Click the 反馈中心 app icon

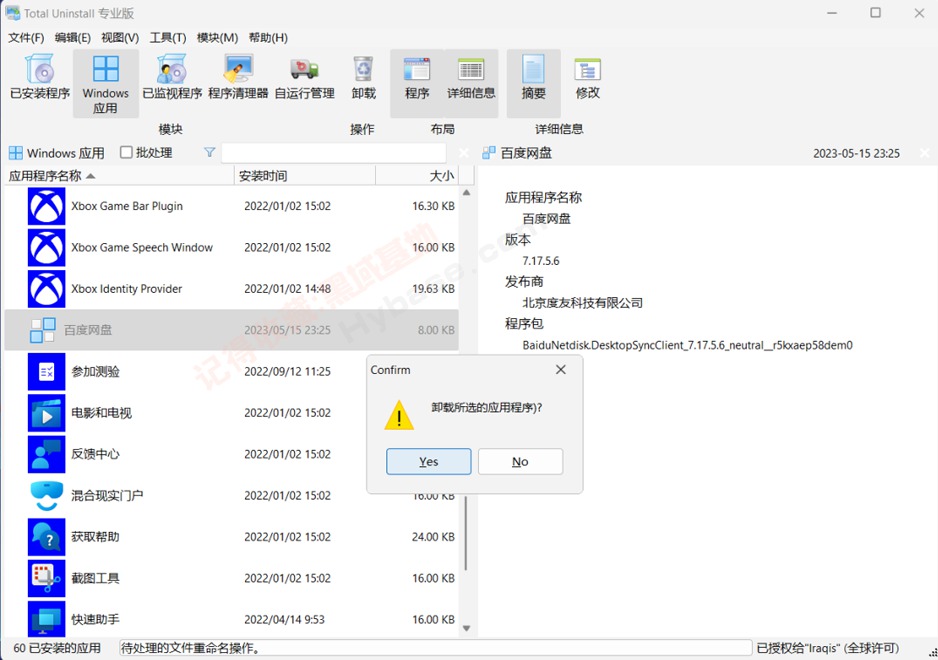47,454
